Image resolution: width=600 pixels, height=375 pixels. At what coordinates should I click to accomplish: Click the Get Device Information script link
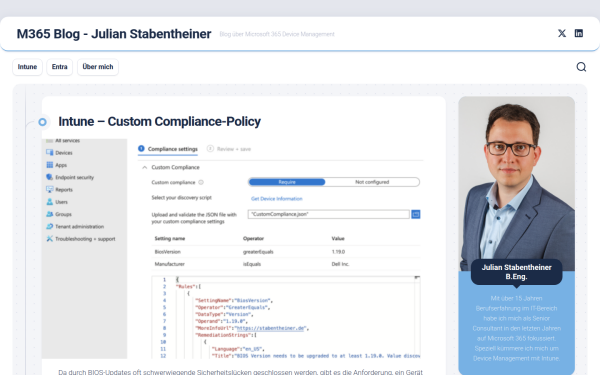[277, 199]
